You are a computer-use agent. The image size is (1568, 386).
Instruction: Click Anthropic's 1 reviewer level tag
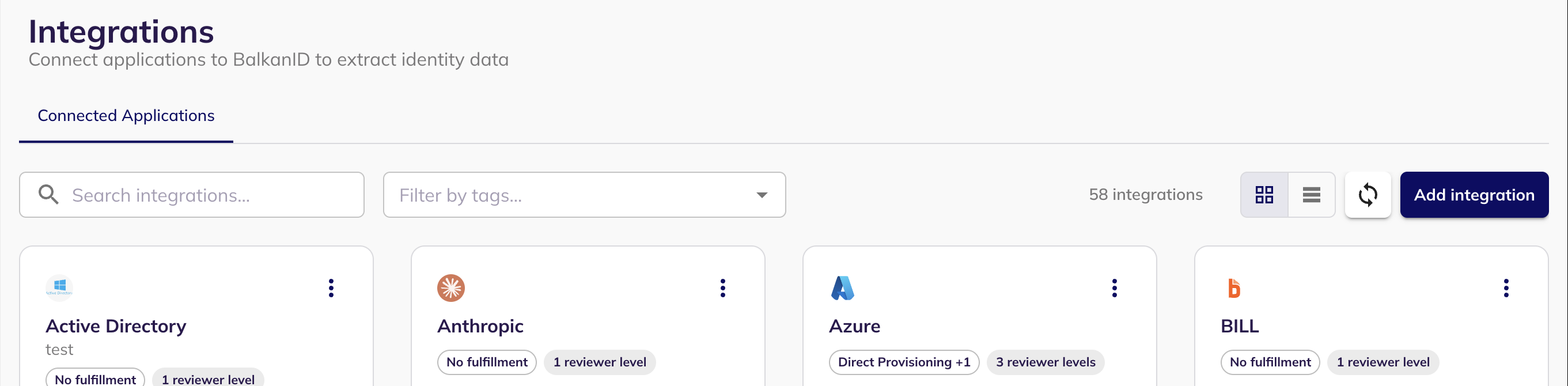[x=600, y=362]
